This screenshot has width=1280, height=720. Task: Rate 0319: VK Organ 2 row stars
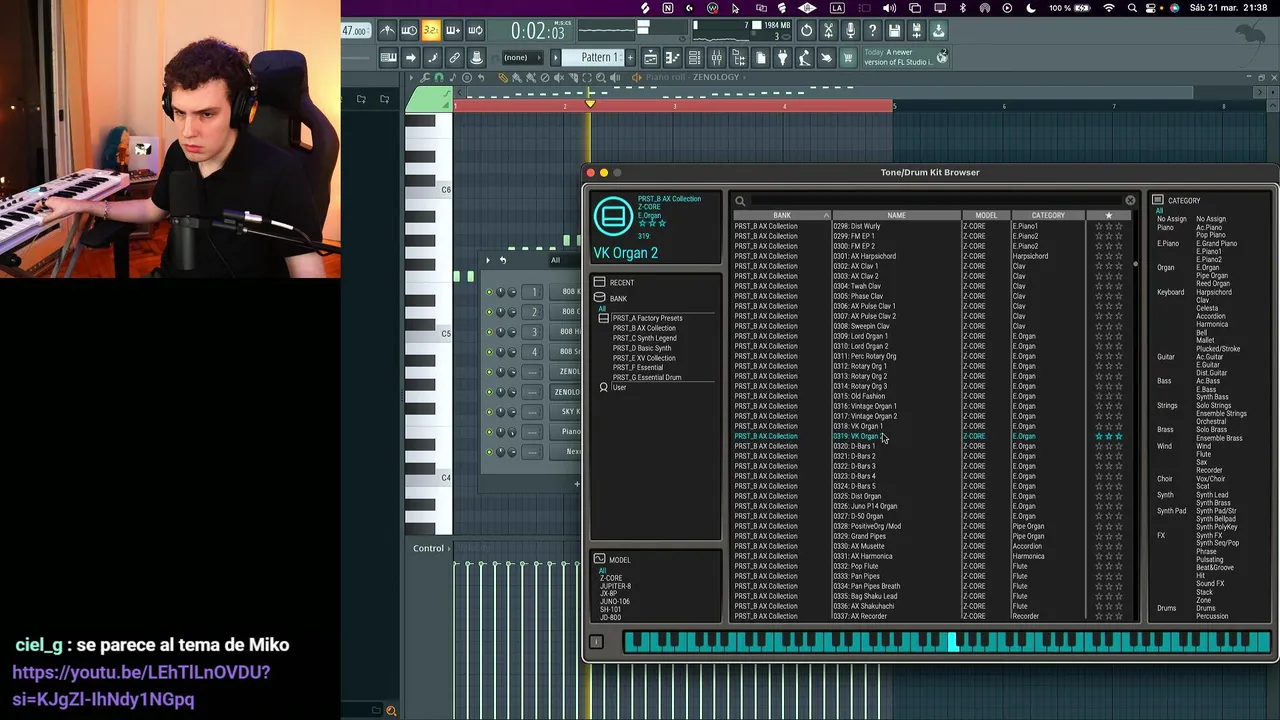(x=1108, y=436)
